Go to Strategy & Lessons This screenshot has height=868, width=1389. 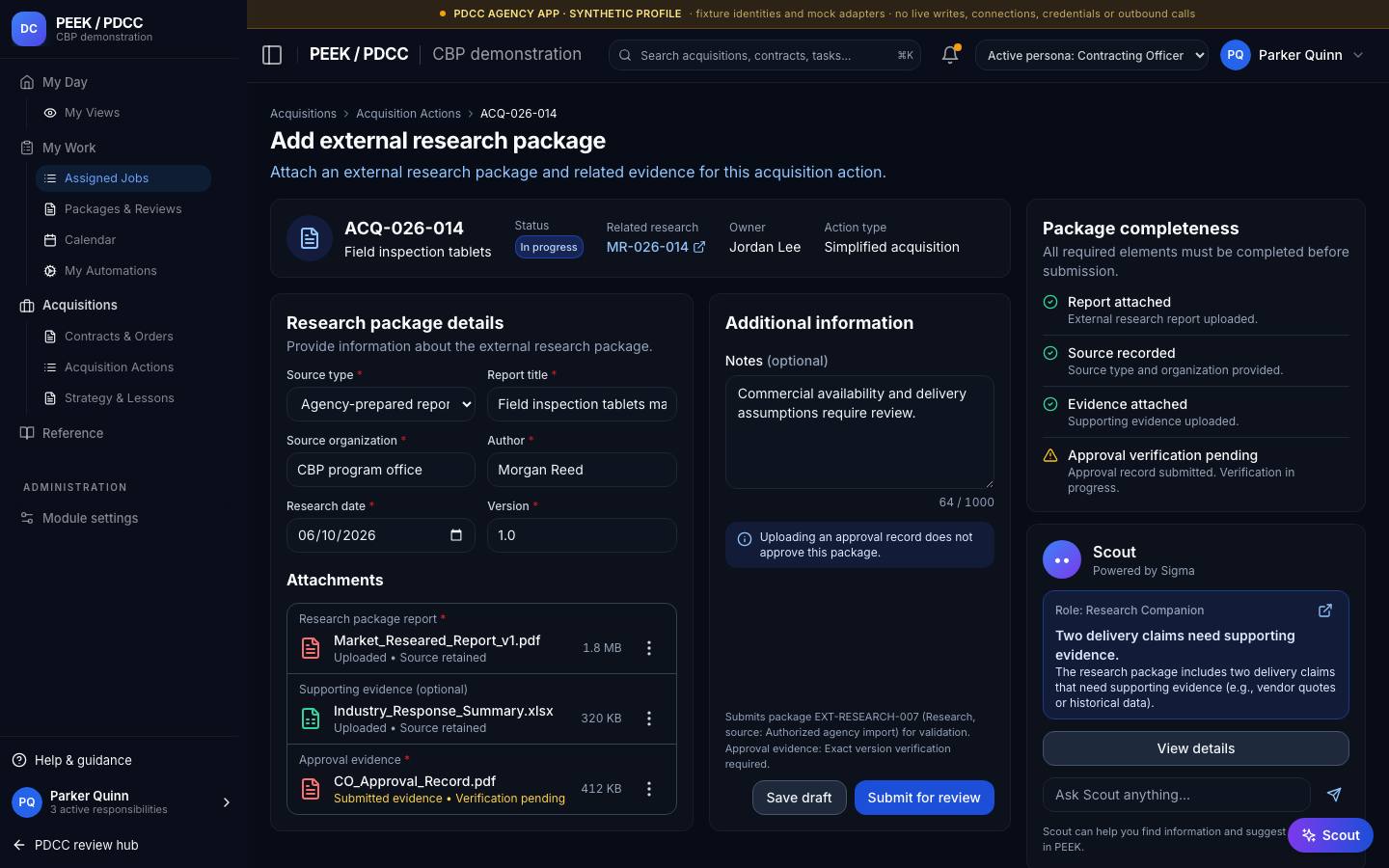(x=123, y=398)
